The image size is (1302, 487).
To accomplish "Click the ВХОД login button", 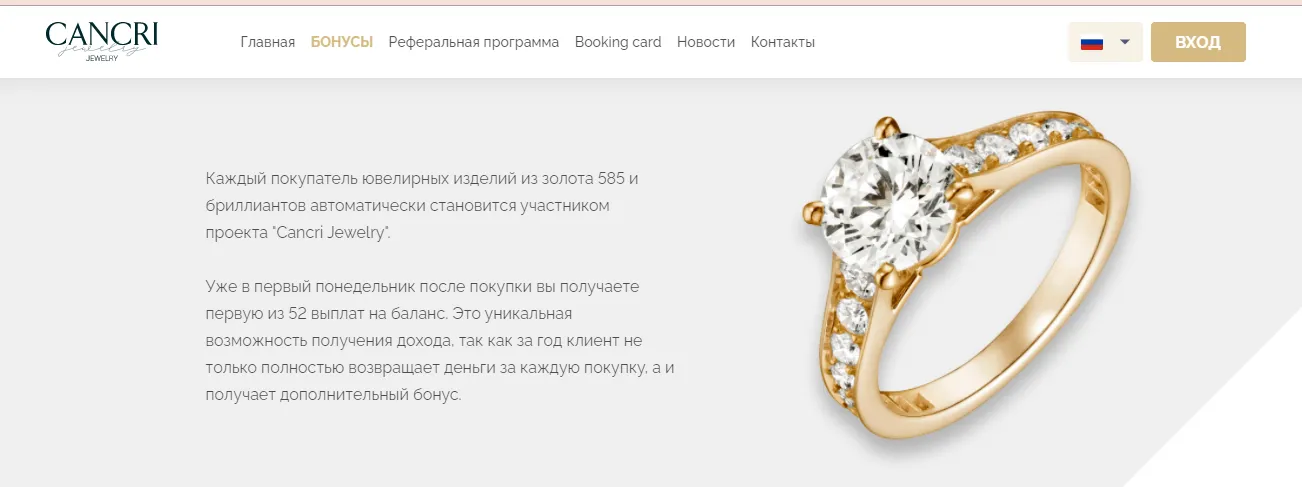I will pyautogui.click(x=1198, y=42).
